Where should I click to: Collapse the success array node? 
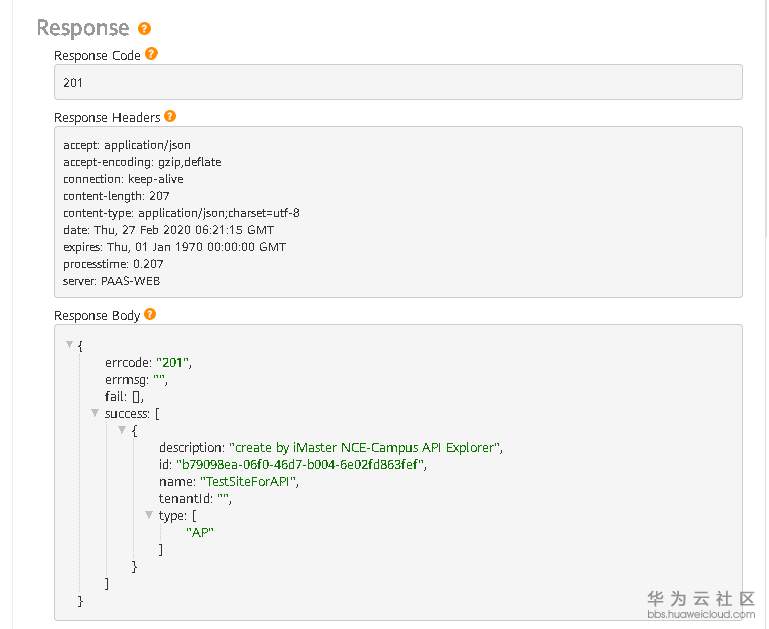point(95,412)
